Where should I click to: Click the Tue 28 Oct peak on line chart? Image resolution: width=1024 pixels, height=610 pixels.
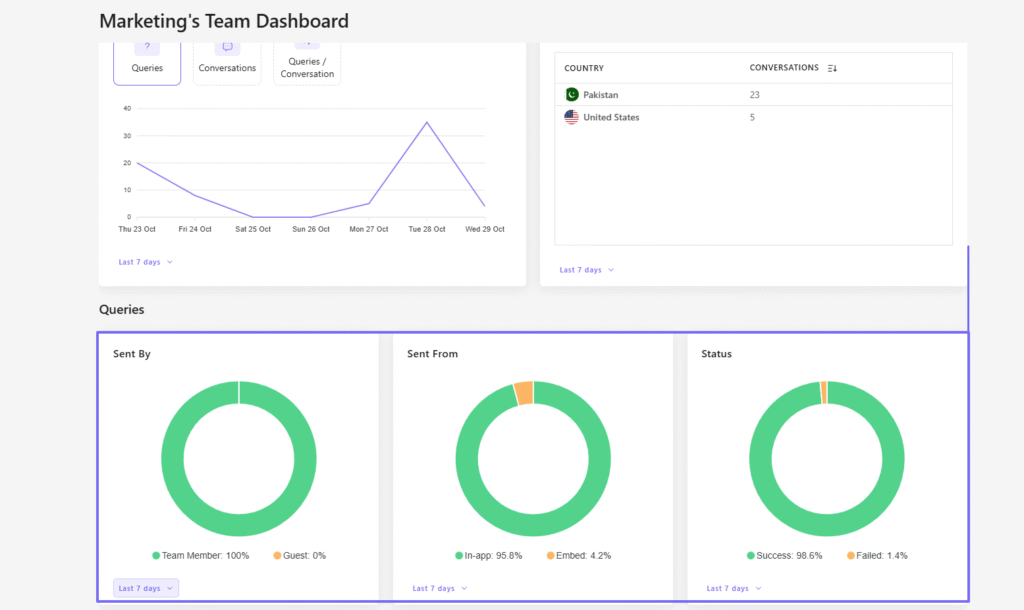coord(427,120)
